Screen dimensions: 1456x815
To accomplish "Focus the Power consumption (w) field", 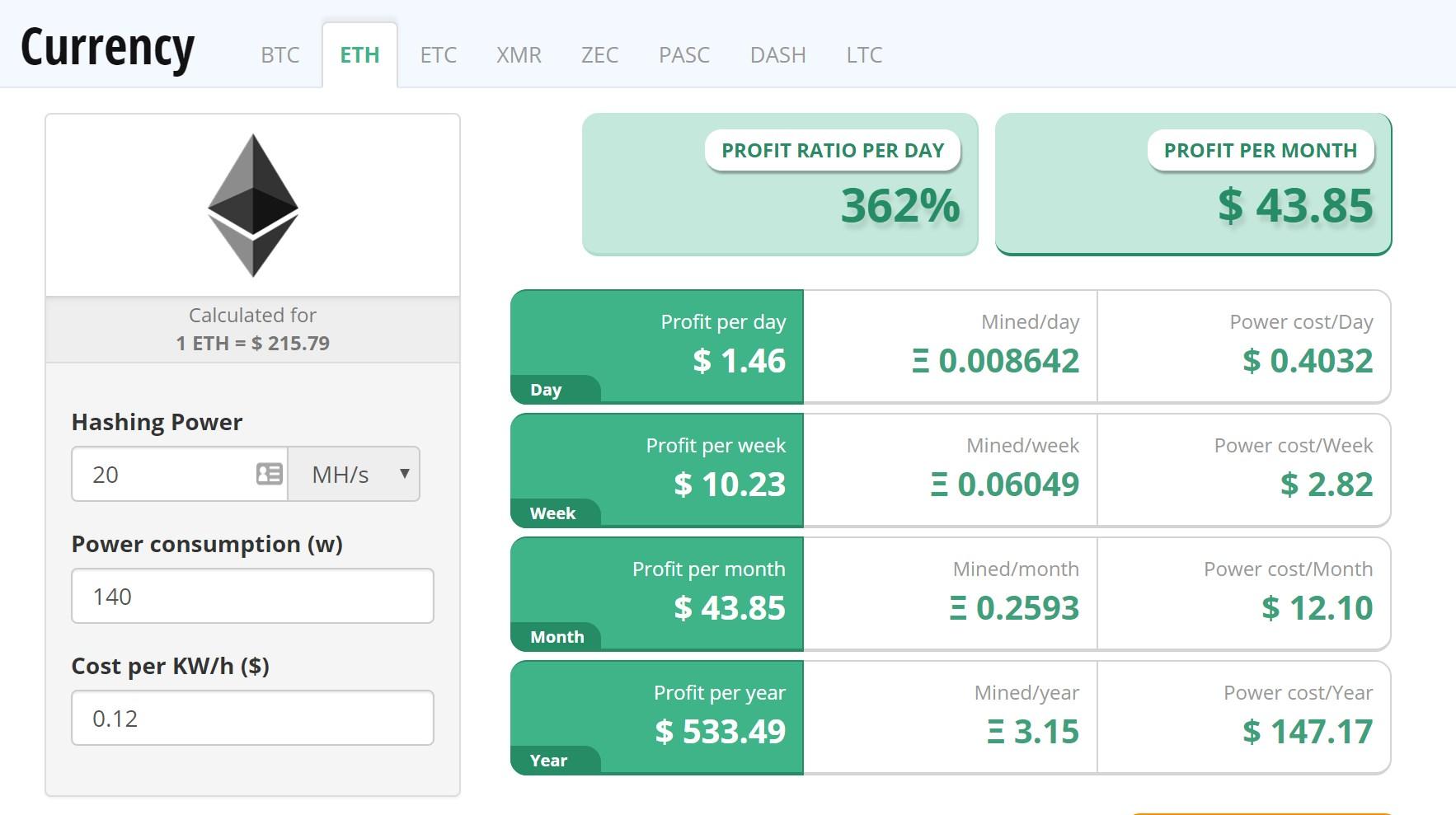I will (252, 596).
